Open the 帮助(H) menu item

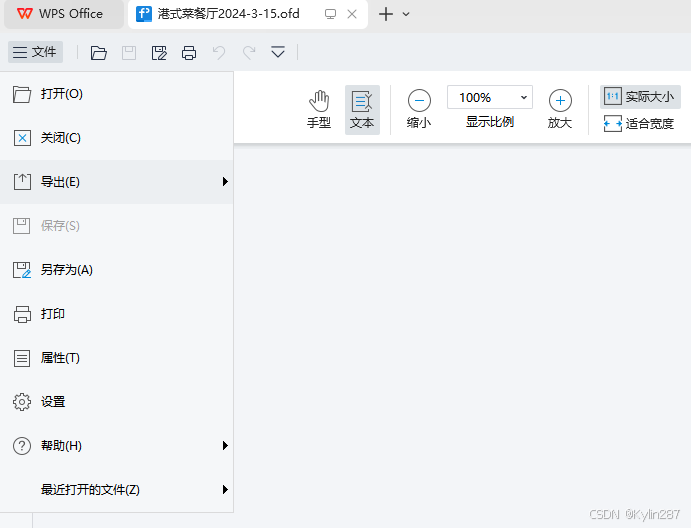pos(117,446)
